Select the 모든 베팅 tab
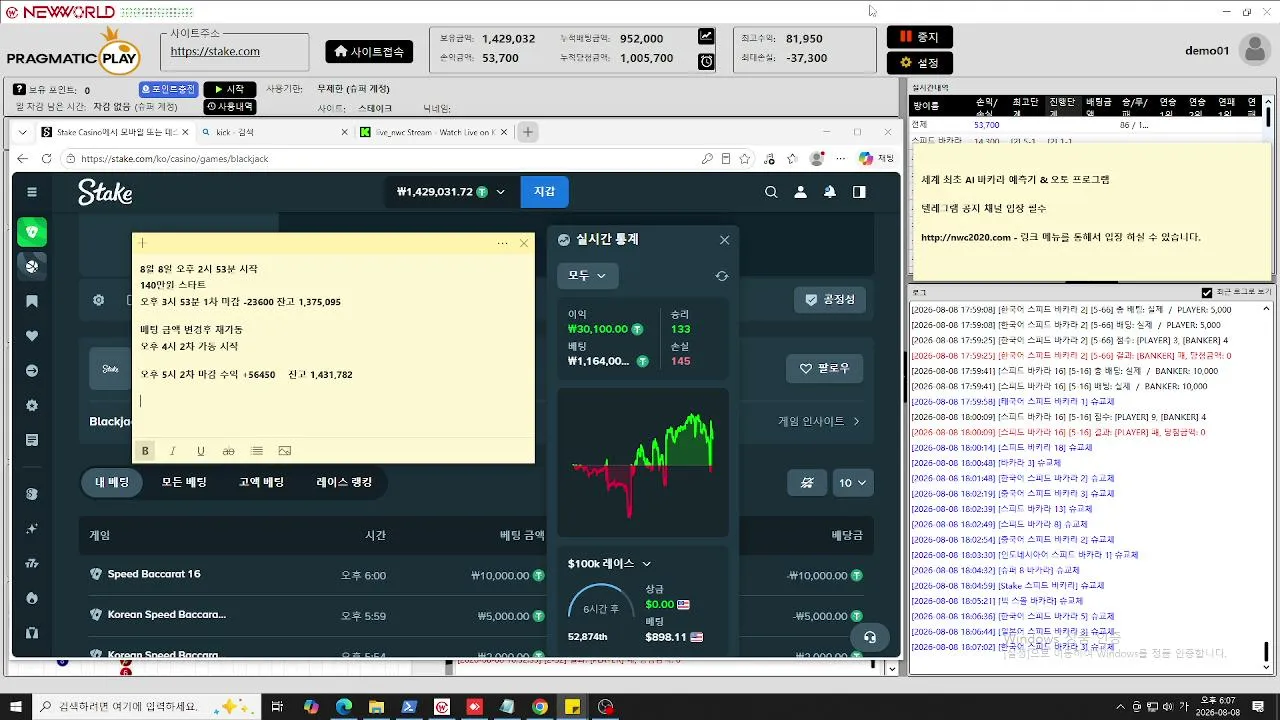The image size is (1280, 720). coord(184,482)
